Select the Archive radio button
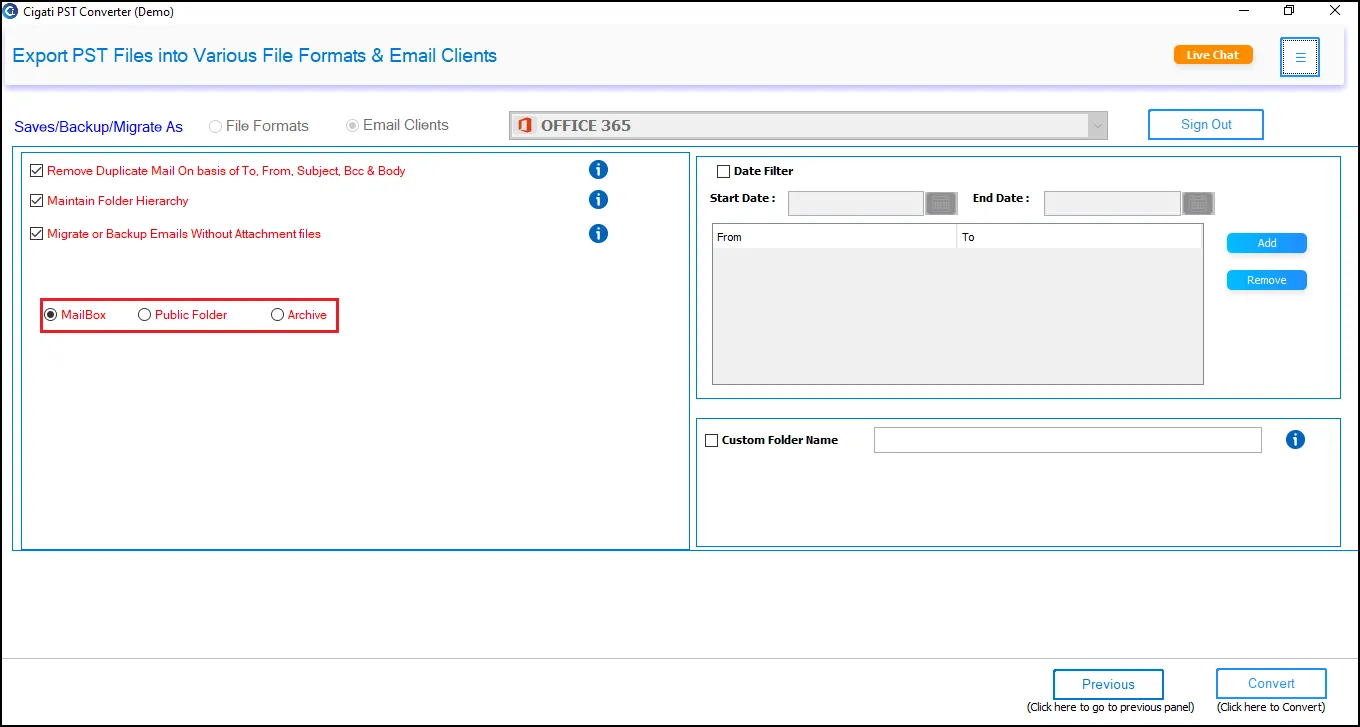The height and width of the screenshot is (727, 1360). point(278,315)
